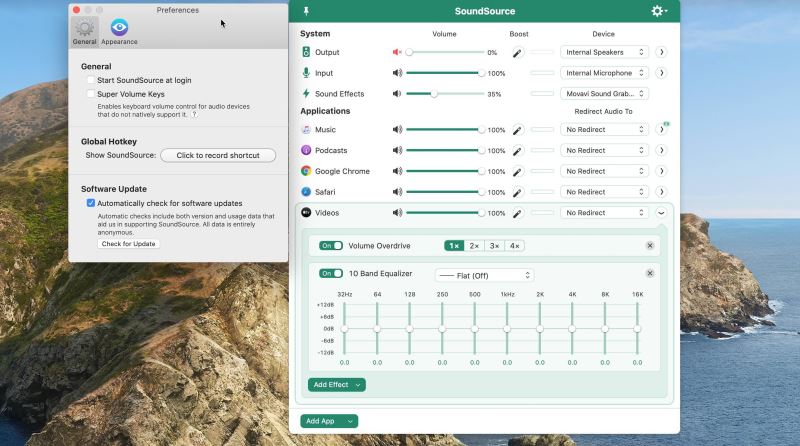Click the Safari boost magic wand icon
The width and height of the screenshot is (800, 446).
[x=517, y=192]
